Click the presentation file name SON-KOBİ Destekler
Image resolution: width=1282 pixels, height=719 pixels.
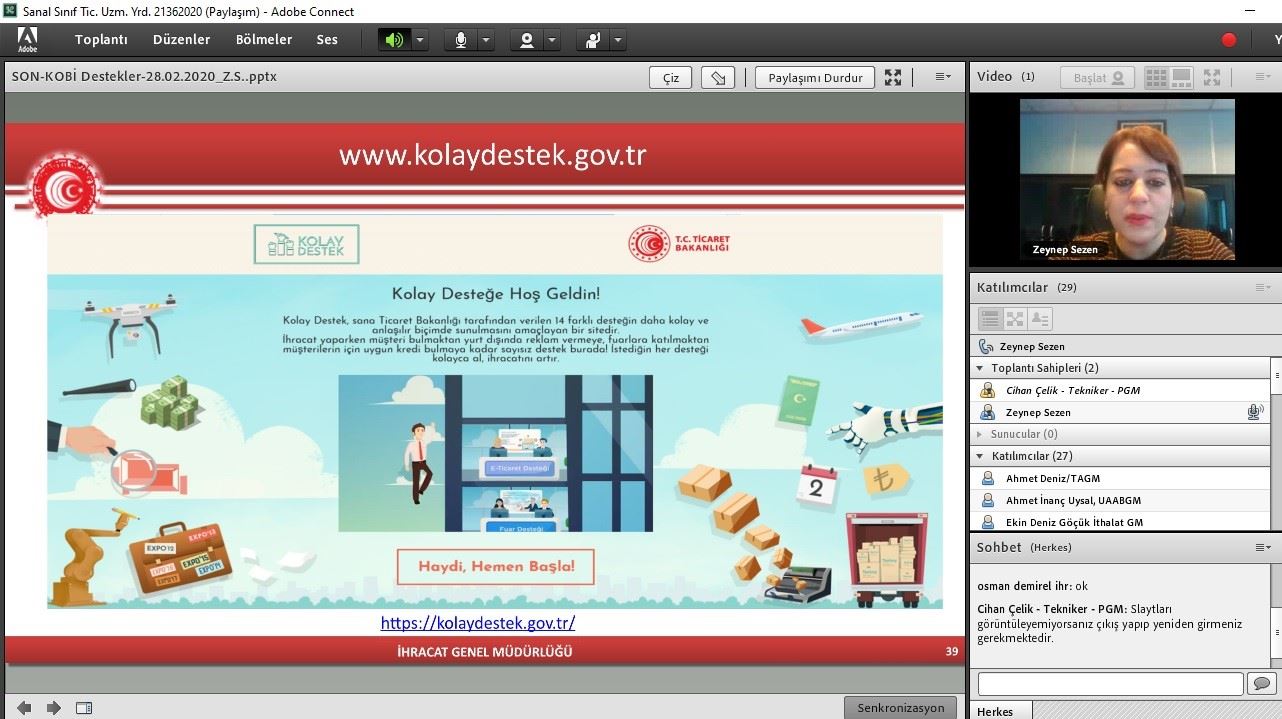[x=144, y=77]
